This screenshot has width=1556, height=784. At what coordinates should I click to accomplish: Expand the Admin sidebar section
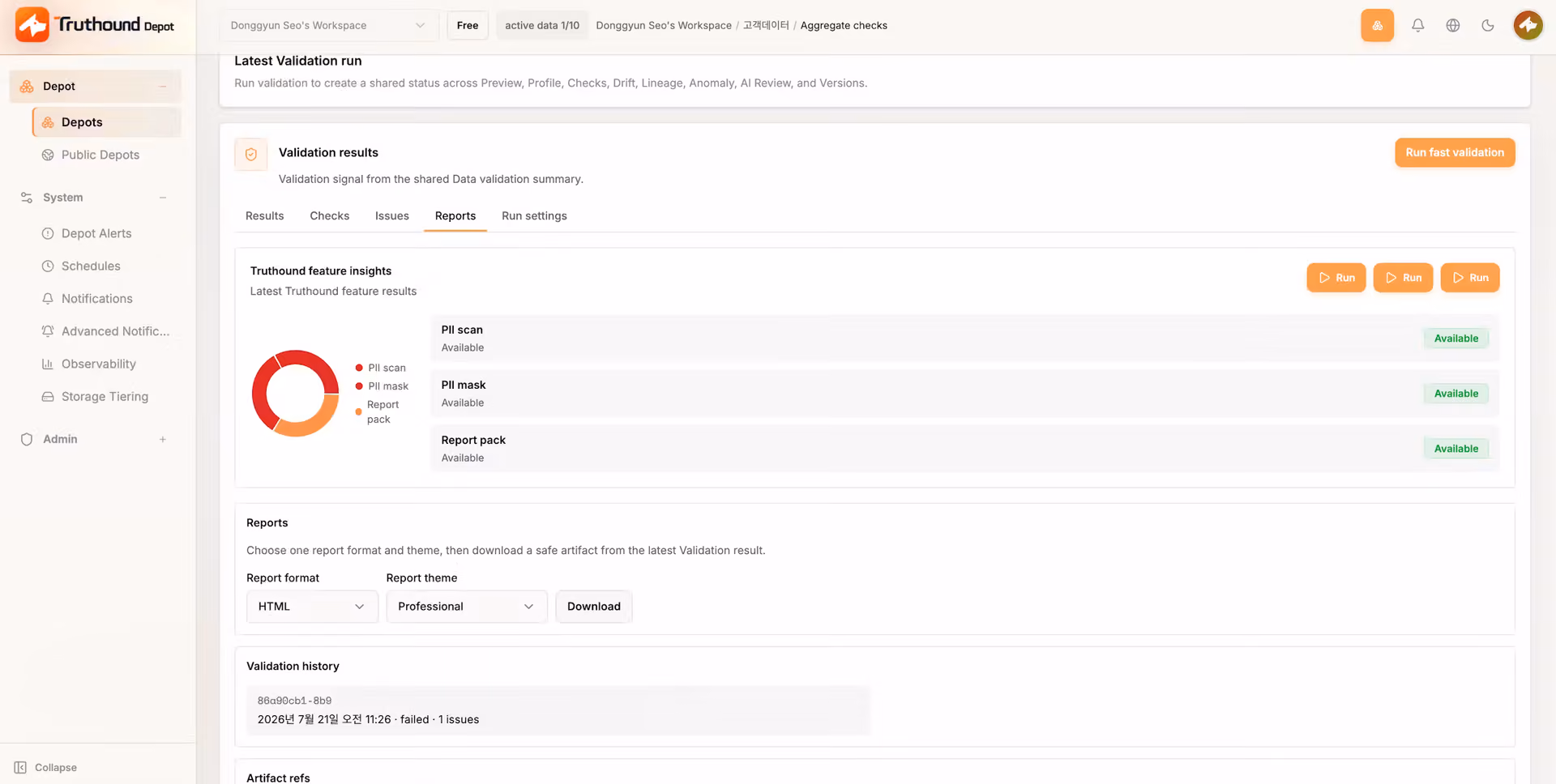pos(163,439)
